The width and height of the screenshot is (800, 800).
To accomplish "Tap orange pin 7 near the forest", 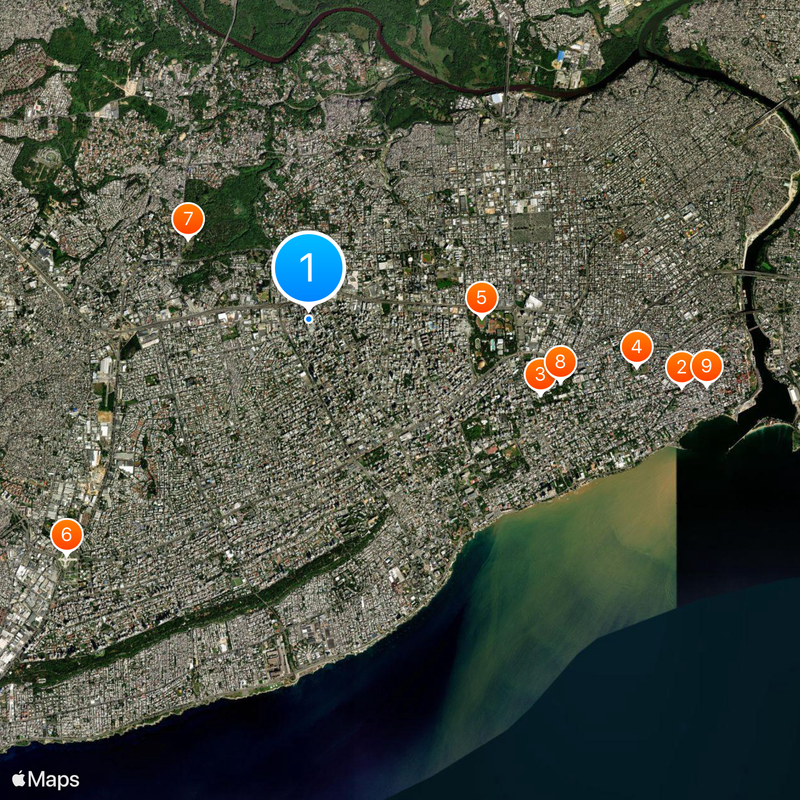I will pyautogui.click(x=187, y=218).
